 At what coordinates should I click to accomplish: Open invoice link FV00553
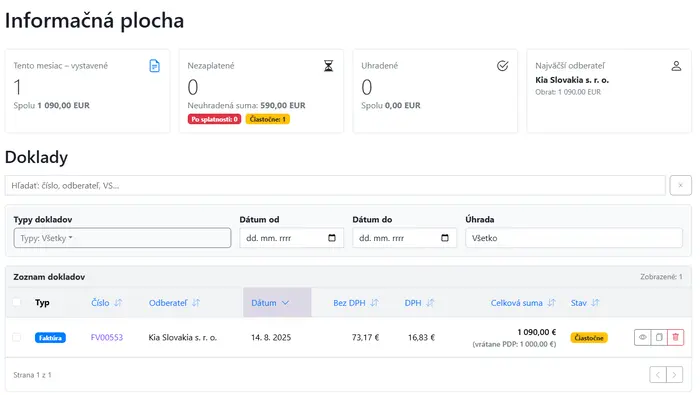(x=107, y=337)
